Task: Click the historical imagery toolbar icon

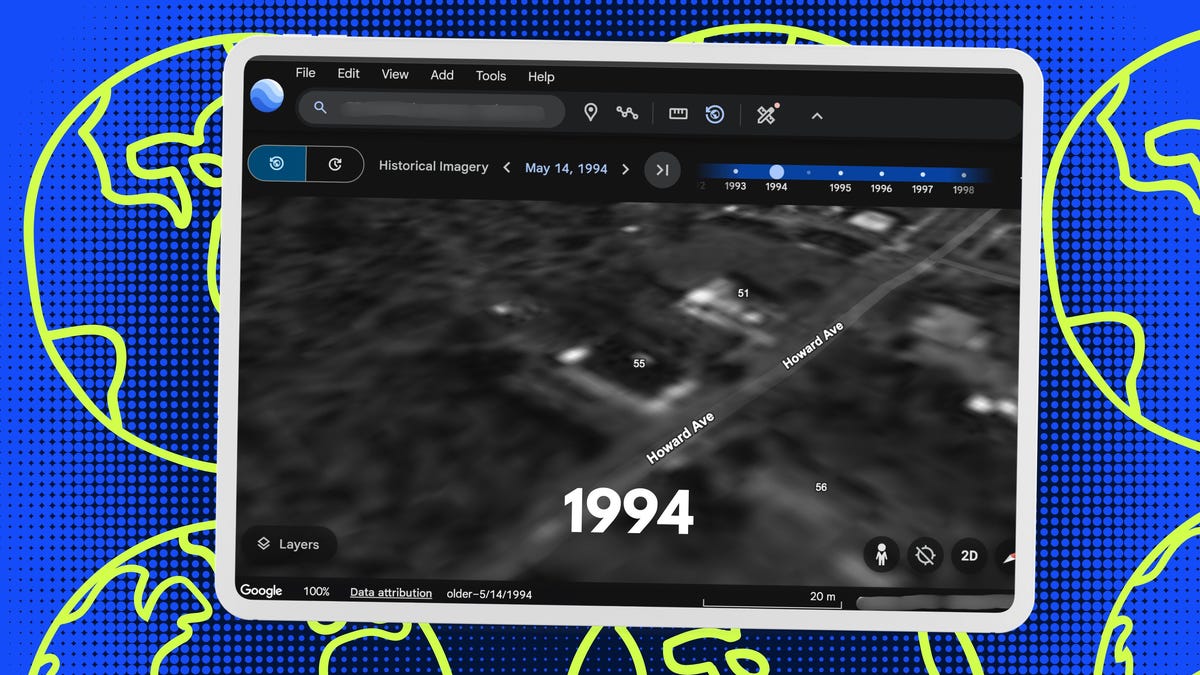Action: (x=714, y=114)
